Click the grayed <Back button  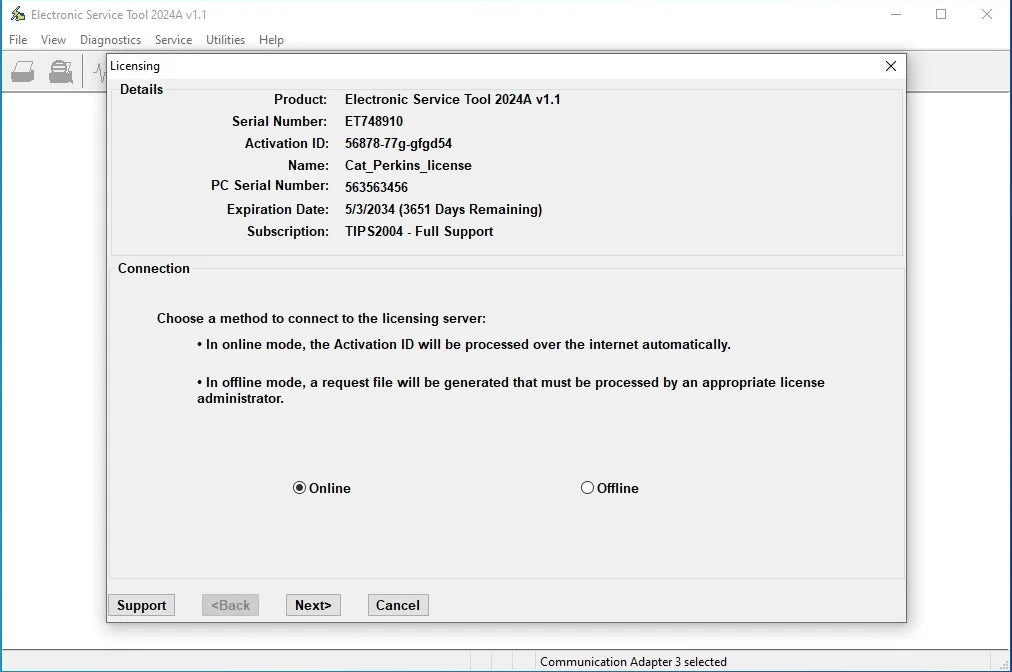coord(230,605)
